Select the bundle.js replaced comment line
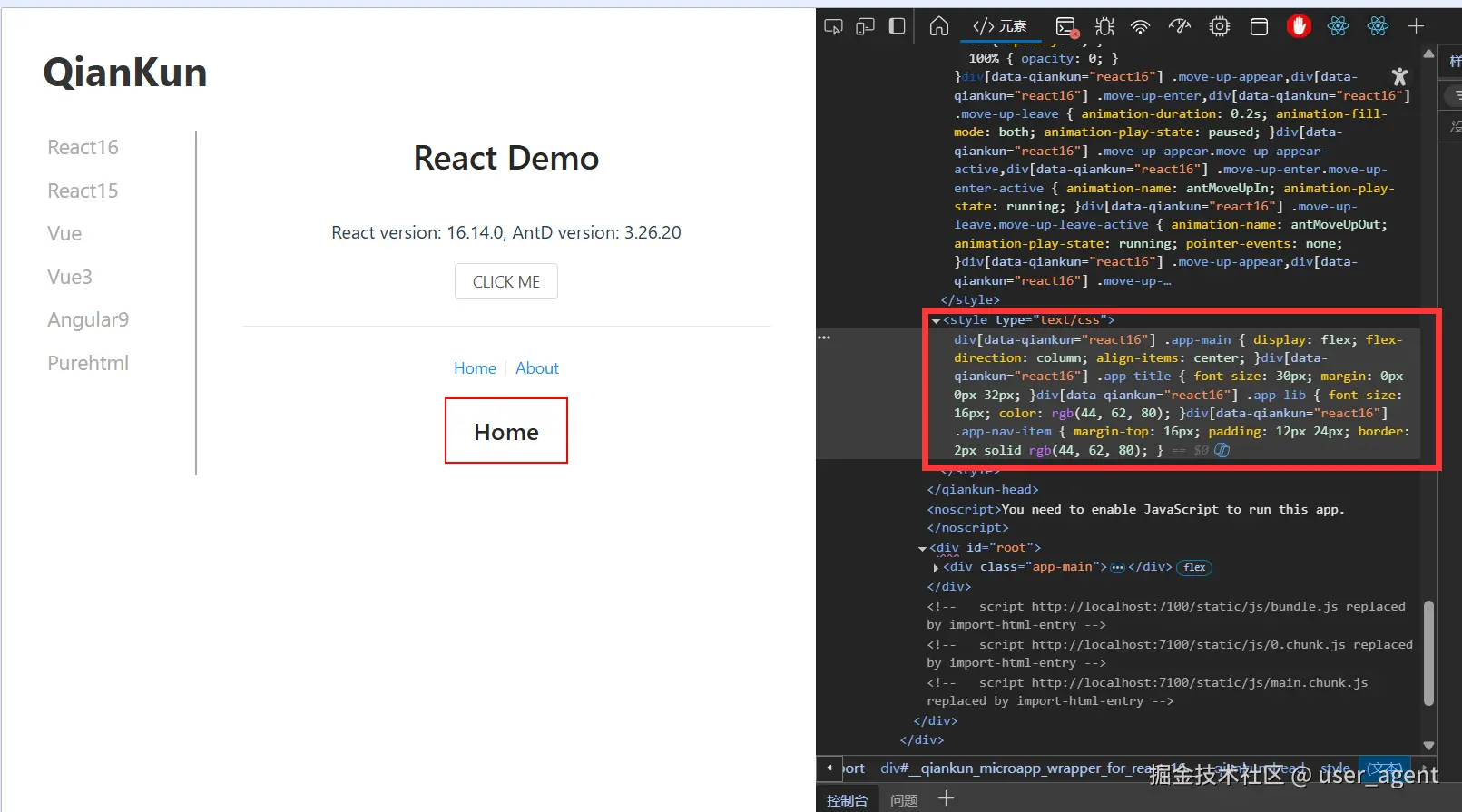Screen dimensions: 1462x812 coord(1166,616)
